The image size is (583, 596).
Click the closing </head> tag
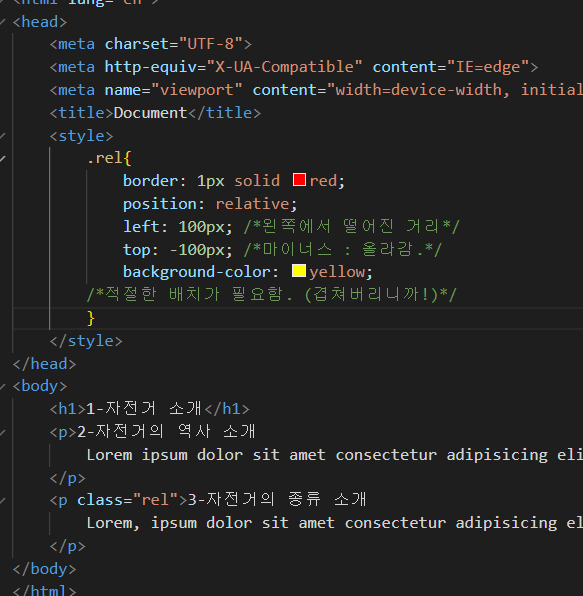point(44,364)
